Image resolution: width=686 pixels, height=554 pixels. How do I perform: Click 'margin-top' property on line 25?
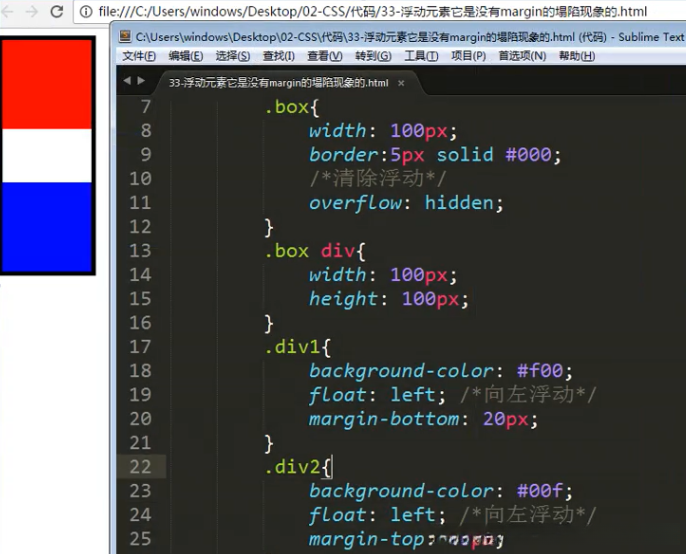(366, 539)
